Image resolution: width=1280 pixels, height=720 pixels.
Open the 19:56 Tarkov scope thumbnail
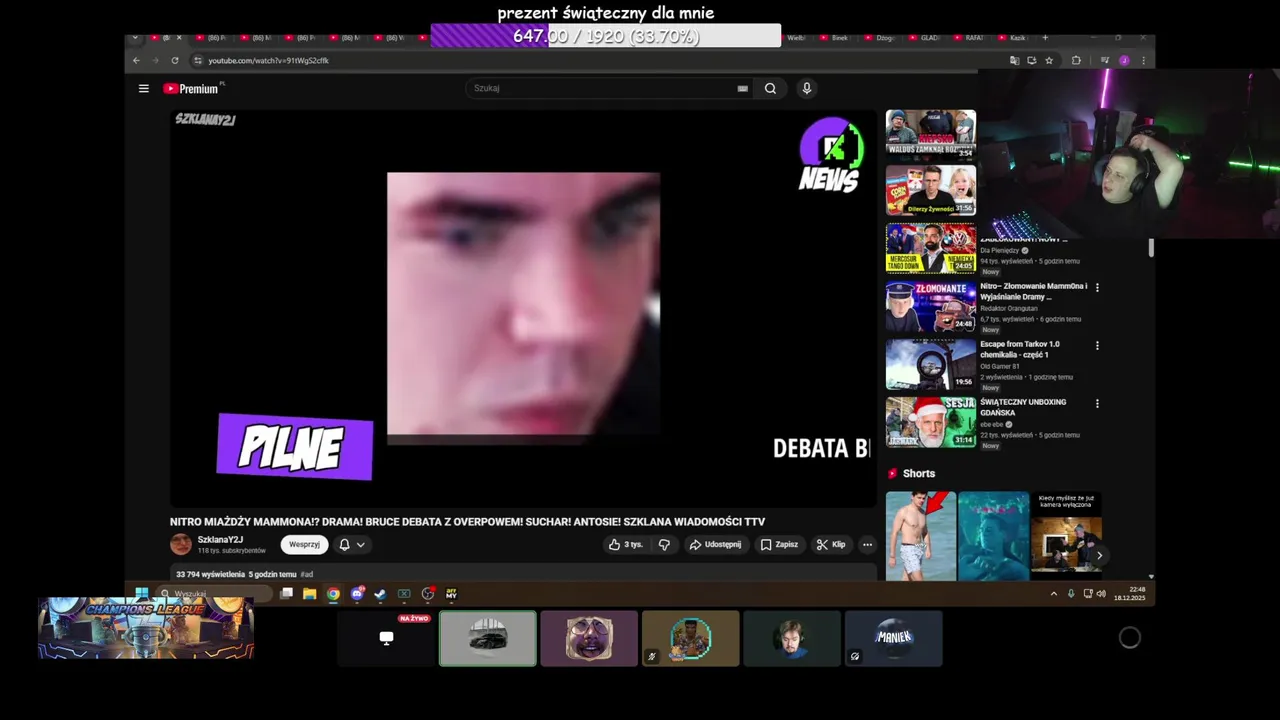pyautogui.click(x=930, y=364)
